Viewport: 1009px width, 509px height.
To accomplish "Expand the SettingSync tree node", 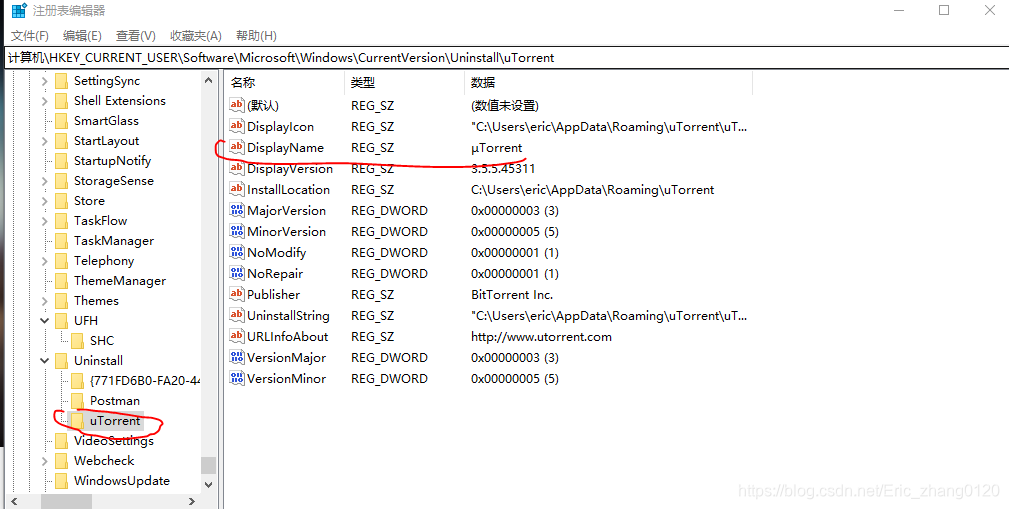I will click(44, 81).
